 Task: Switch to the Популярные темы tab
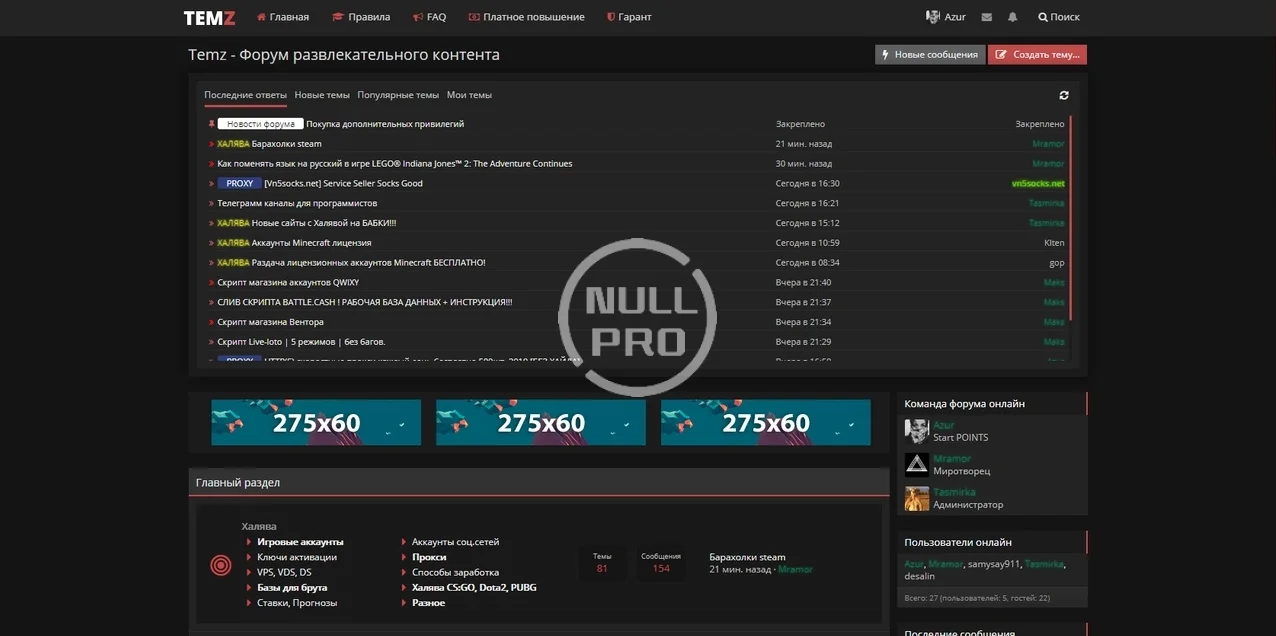398,95
